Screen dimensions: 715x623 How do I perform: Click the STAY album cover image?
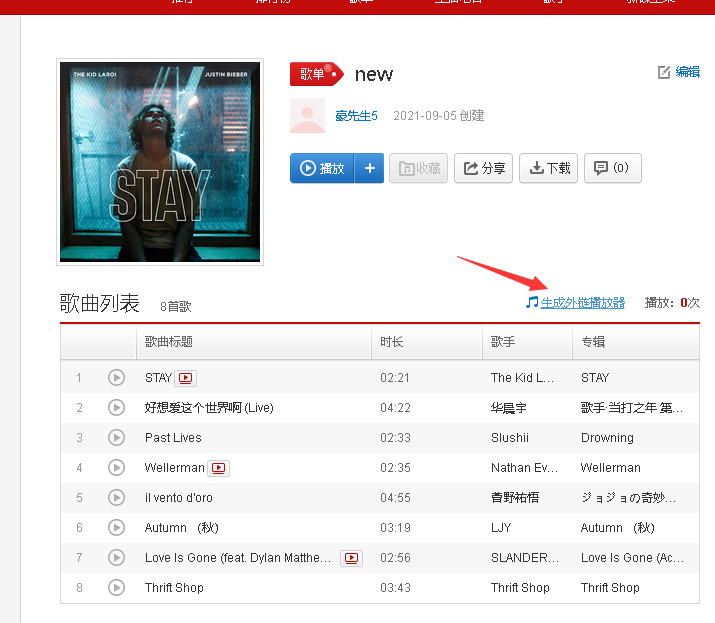(160, 162)
